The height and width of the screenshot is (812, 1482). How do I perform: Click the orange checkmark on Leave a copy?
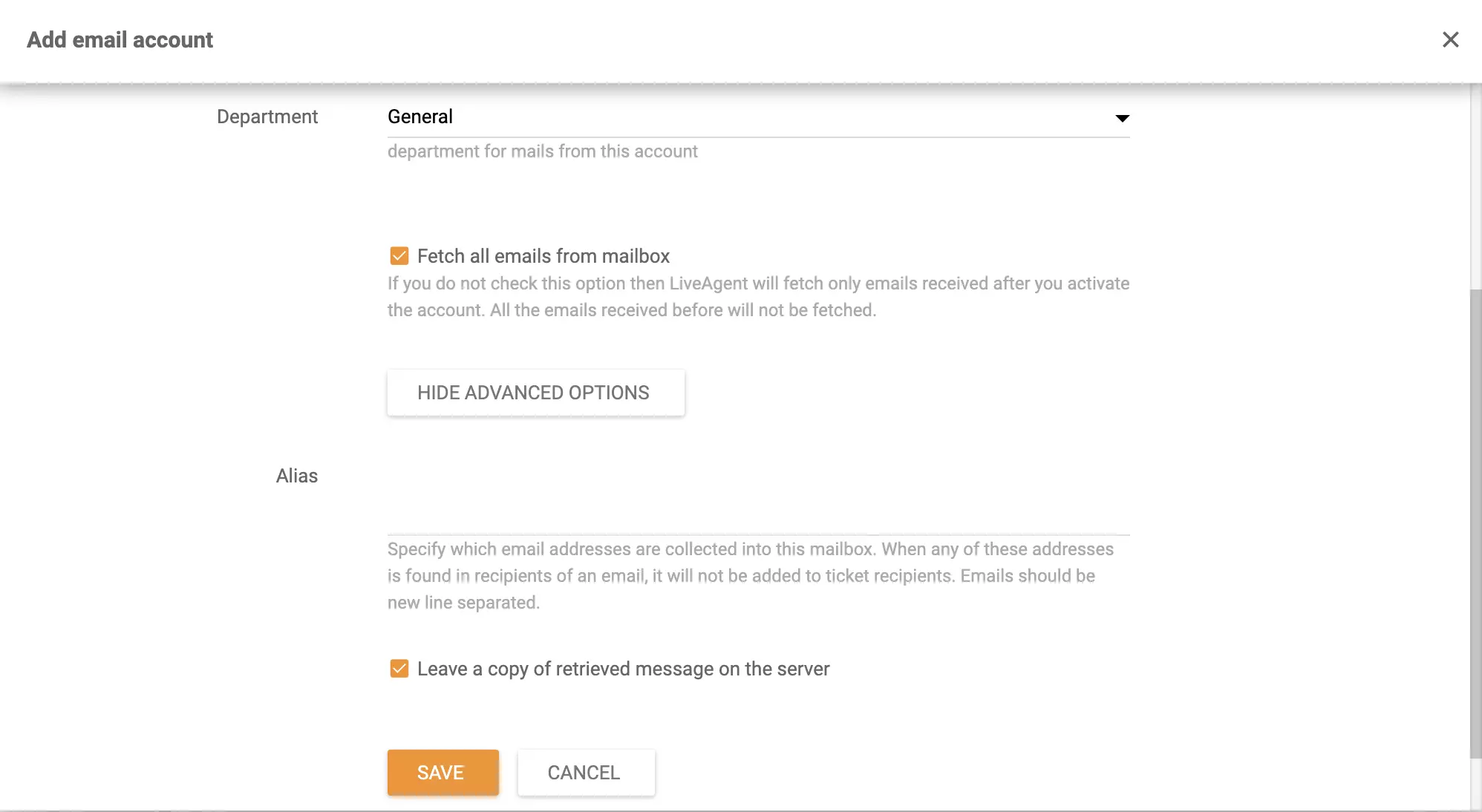click(399, 669)
